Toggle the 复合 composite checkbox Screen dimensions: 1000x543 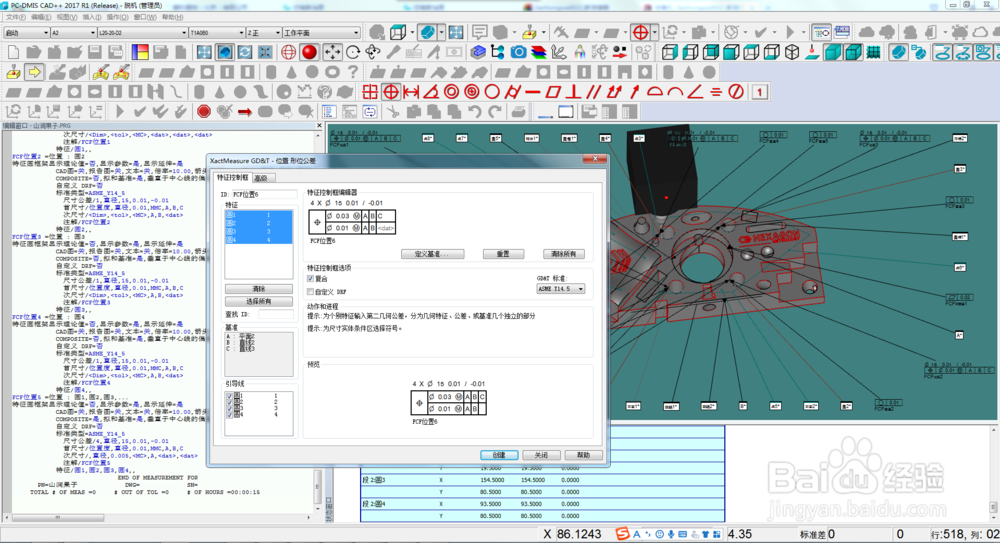click(311, 279)
